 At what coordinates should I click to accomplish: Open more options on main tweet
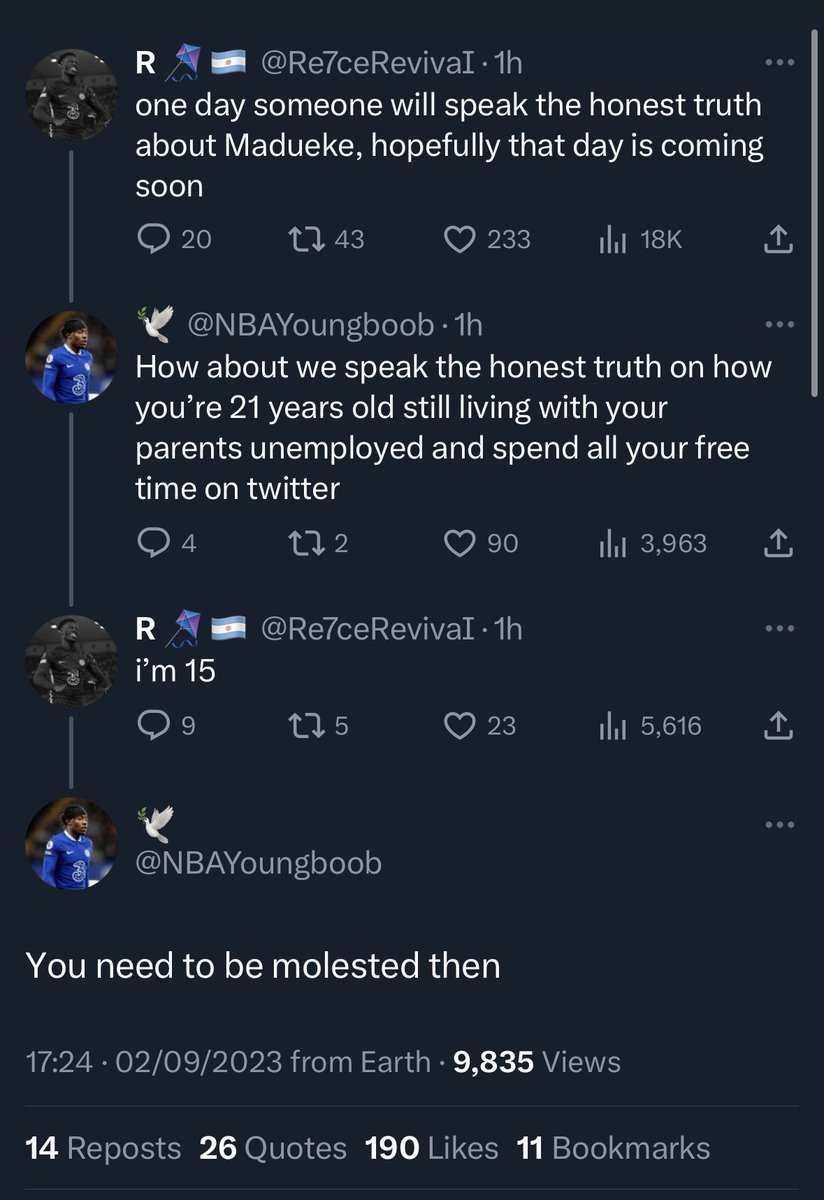(x=778, y=825)
